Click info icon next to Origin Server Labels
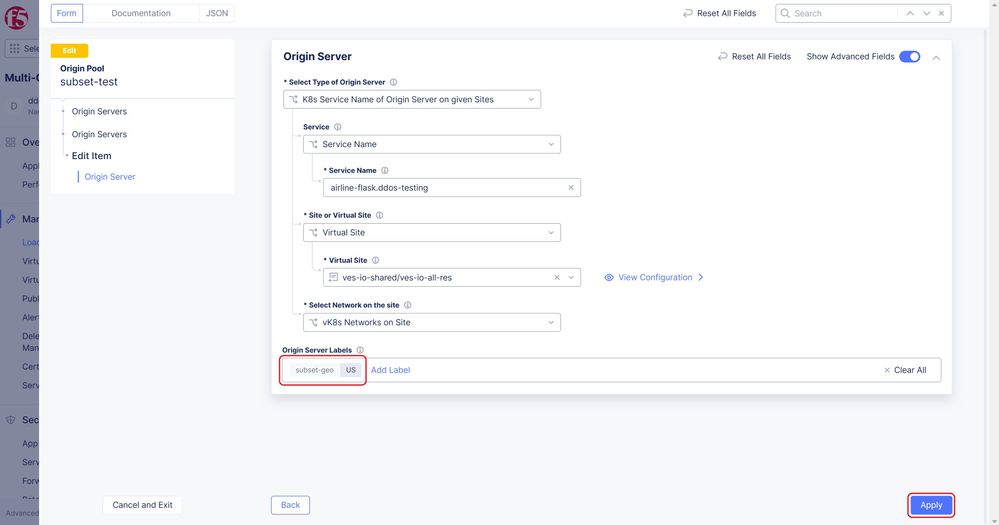This screenshot has width=999, height=525. (x=360, y=350)
